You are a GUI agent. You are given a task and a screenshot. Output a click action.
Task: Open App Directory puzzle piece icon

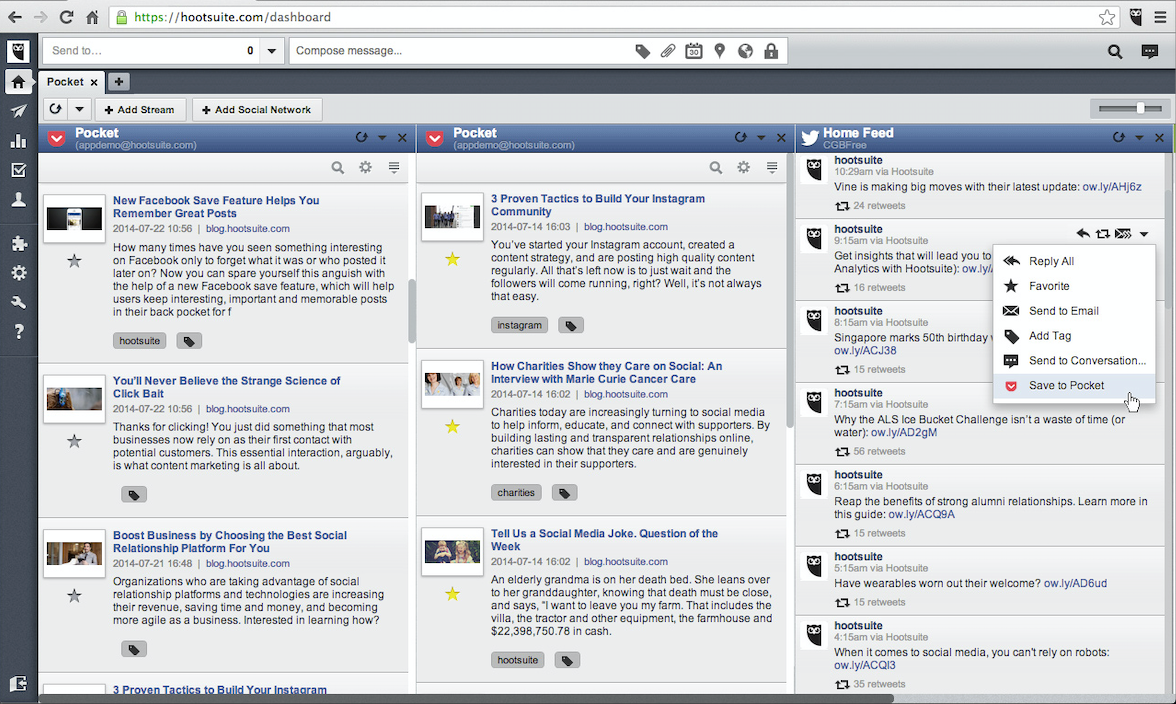[x=18, y=243]
